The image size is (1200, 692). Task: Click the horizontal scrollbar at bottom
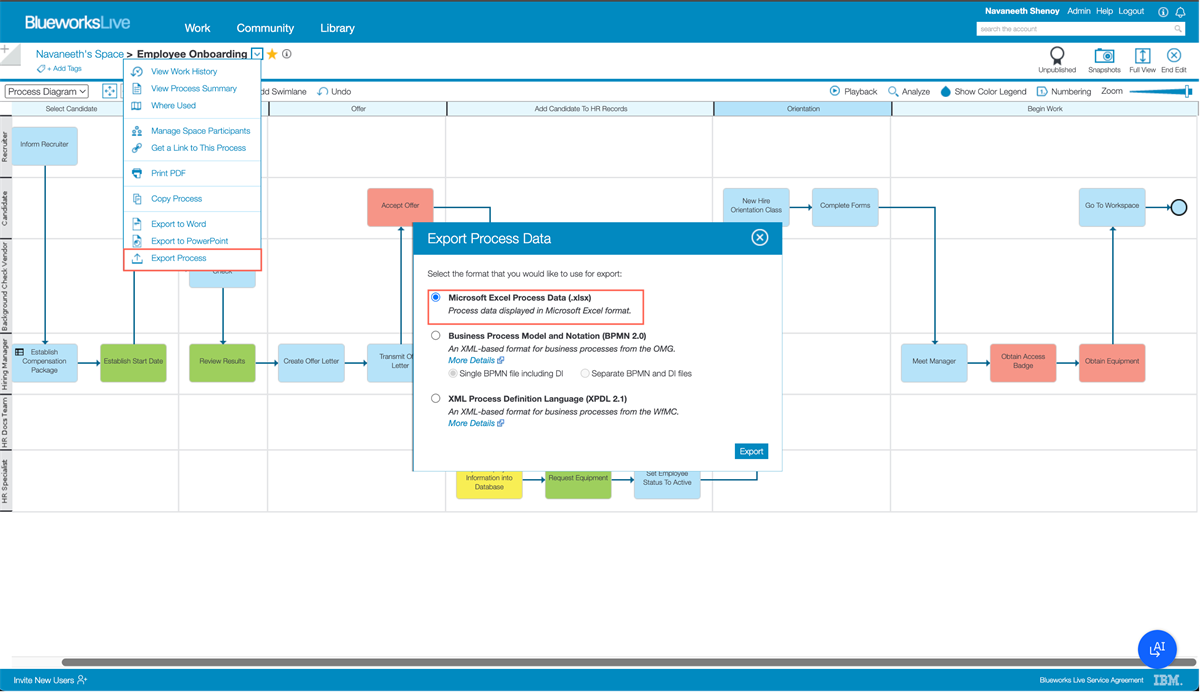628,662
